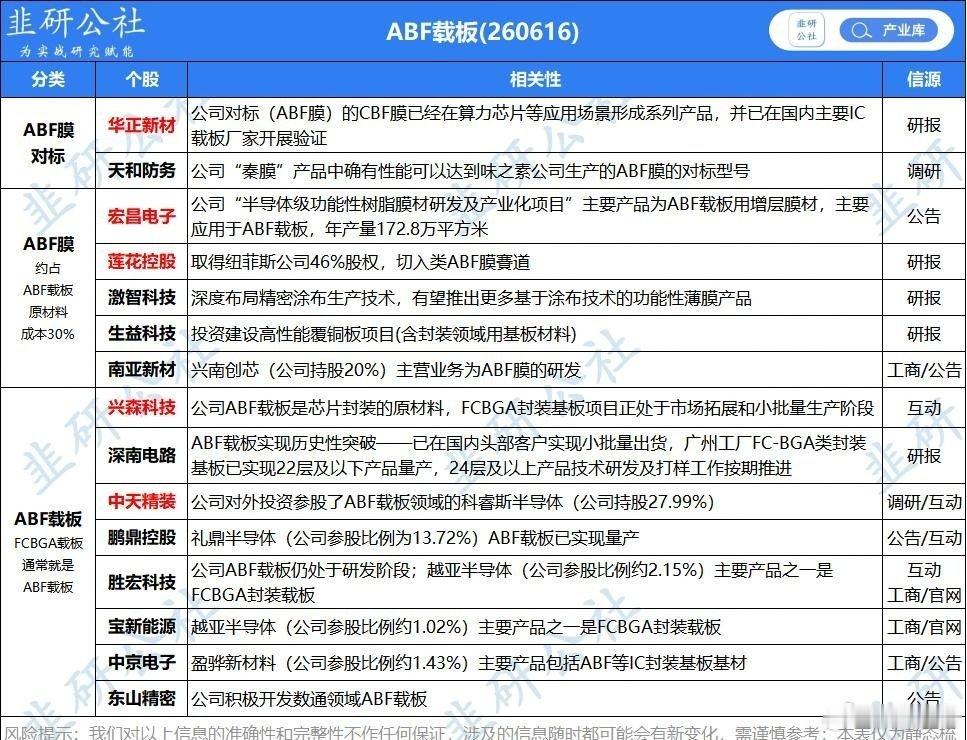Viewport: 967px width, 740px height.
Task: Click description 盈骅新材料 参股比例约1.43%
Action: (x=469, y=663)
